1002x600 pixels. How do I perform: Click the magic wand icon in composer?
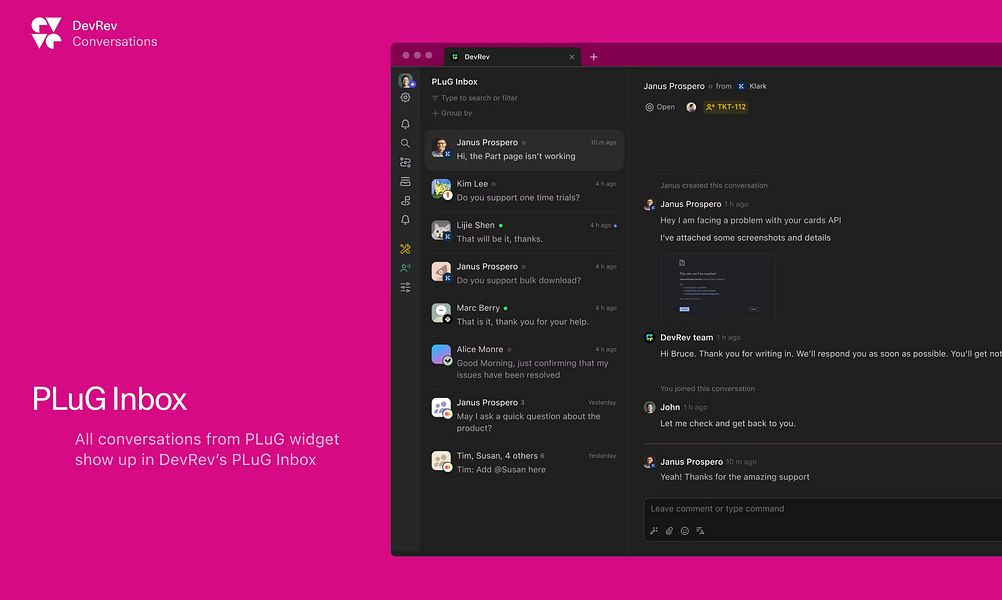click(654, 531)
